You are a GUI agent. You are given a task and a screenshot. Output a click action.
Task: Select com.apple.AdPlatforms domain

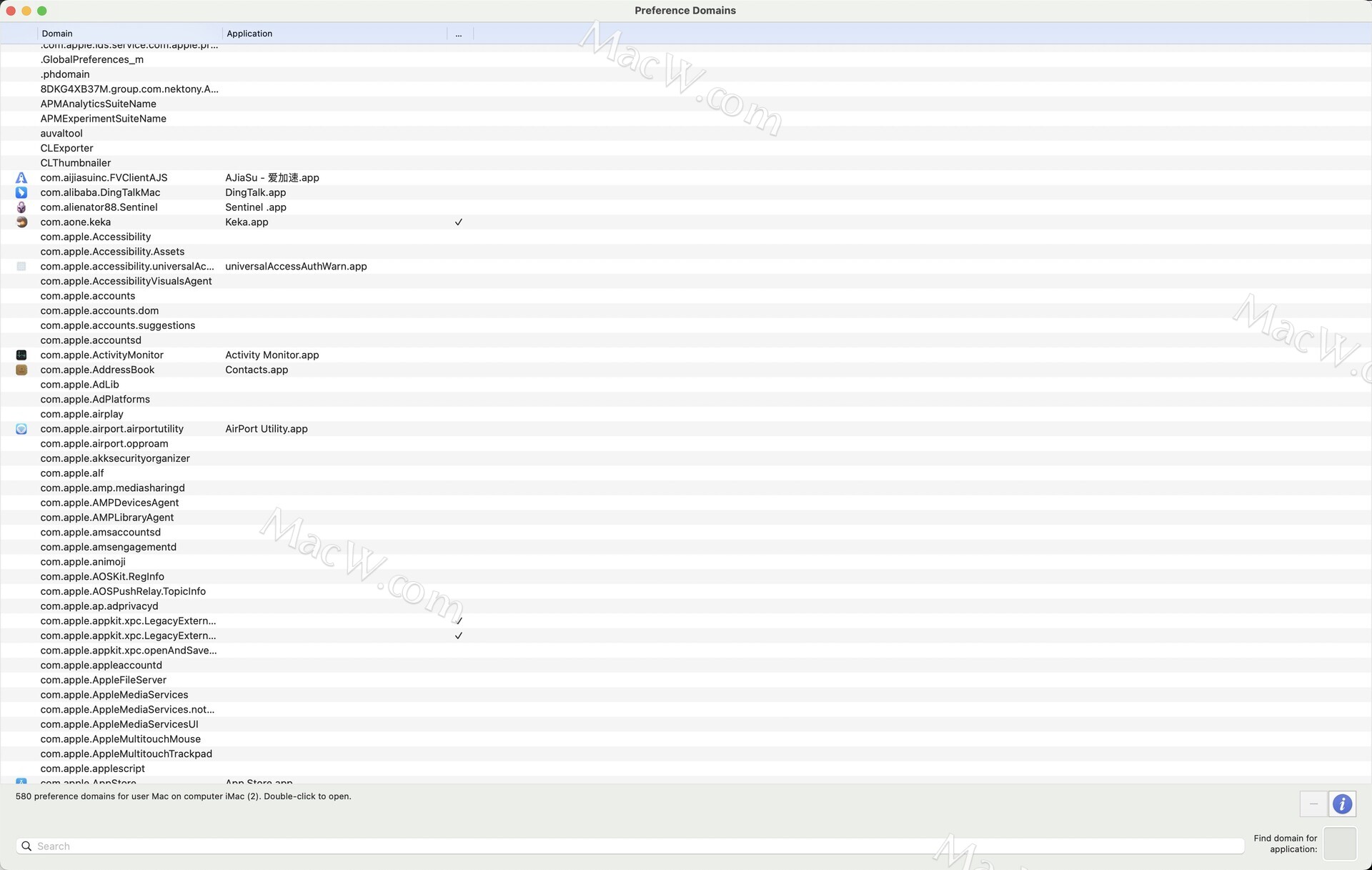[x=95, y=400]
